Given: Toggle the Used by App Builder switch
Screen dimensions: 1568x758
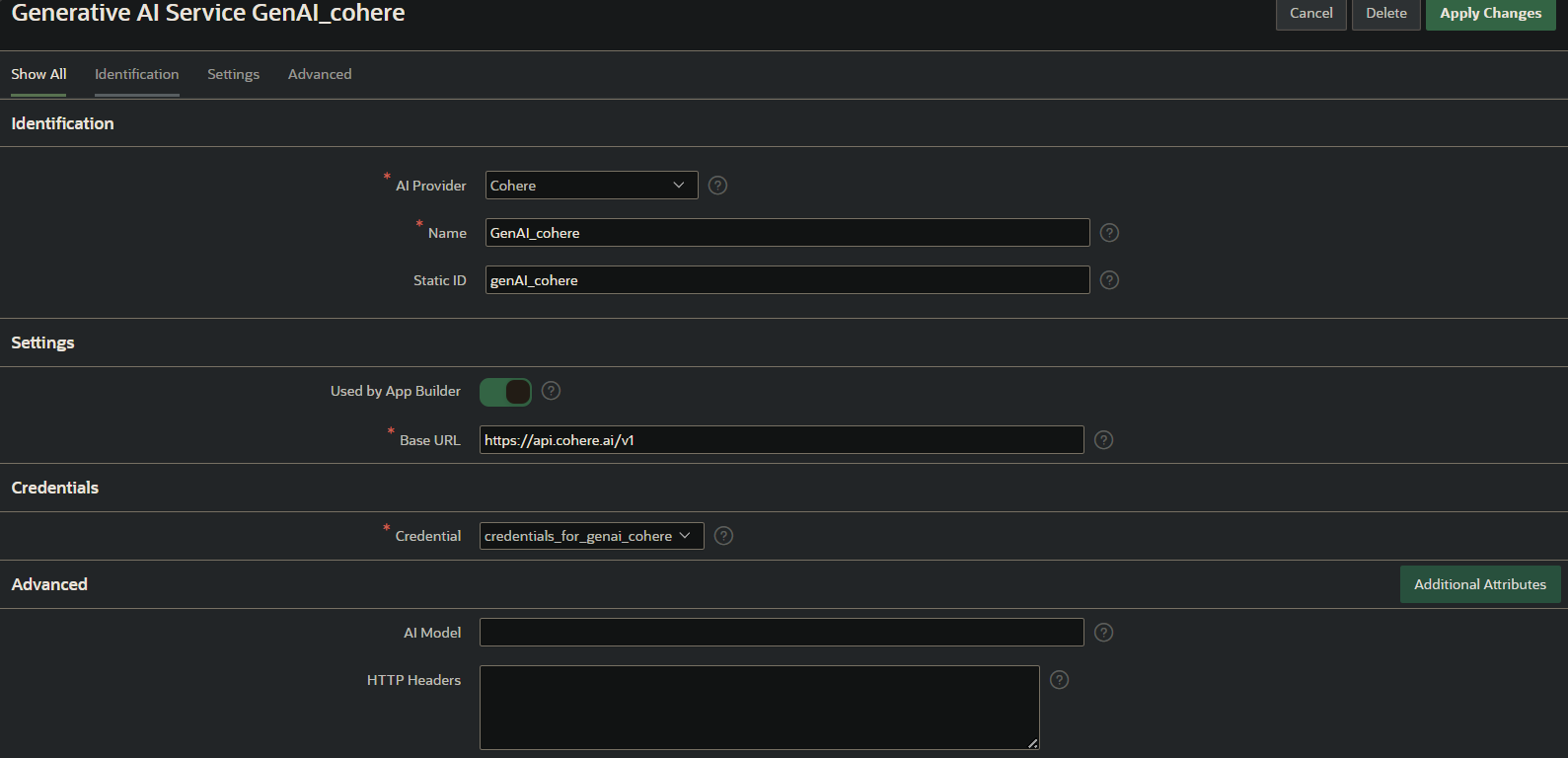Looking at the screenshot, I should tap(505, 392).
